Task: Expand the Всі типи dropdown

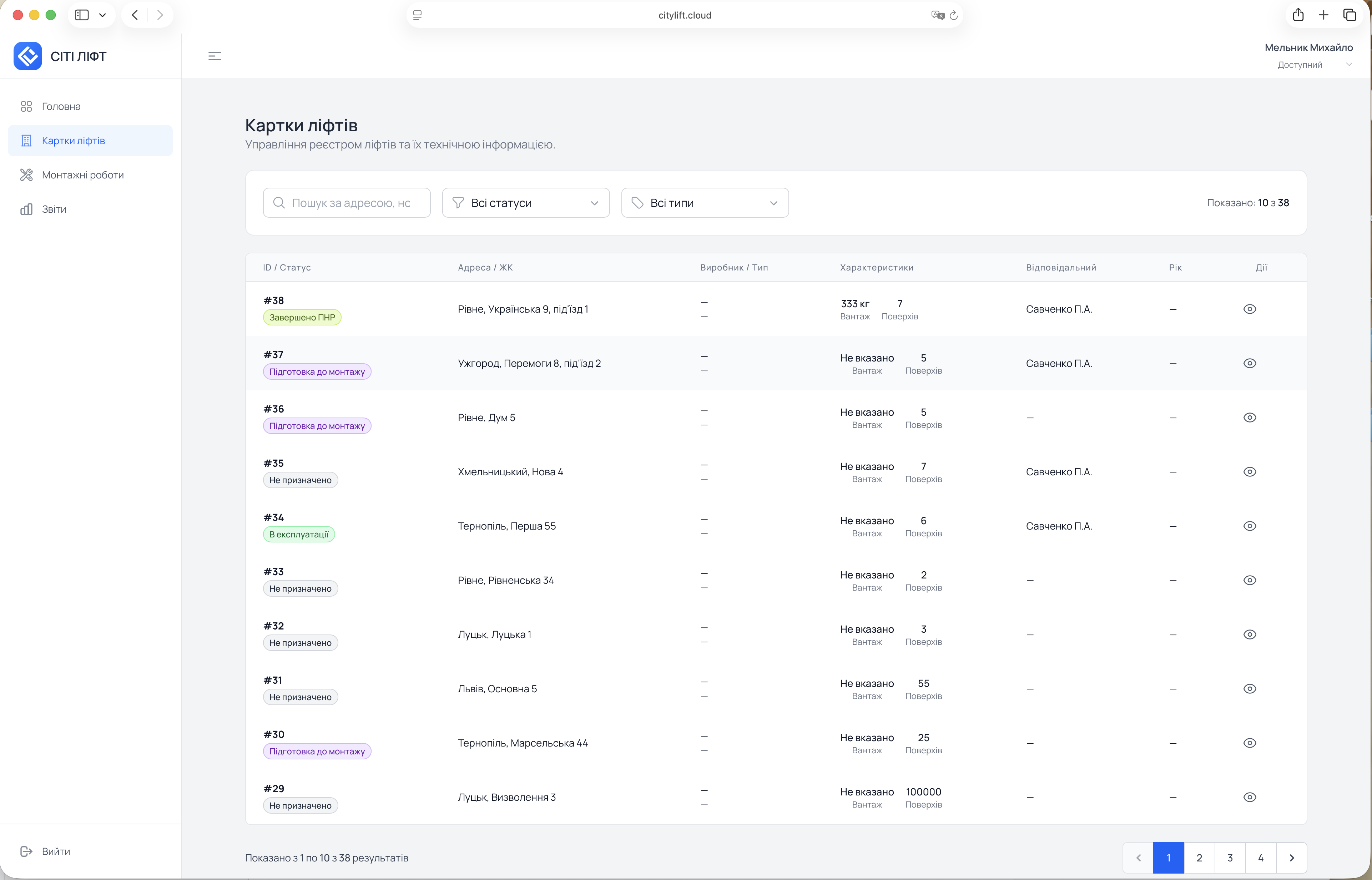Action: (x=705, y=203)
